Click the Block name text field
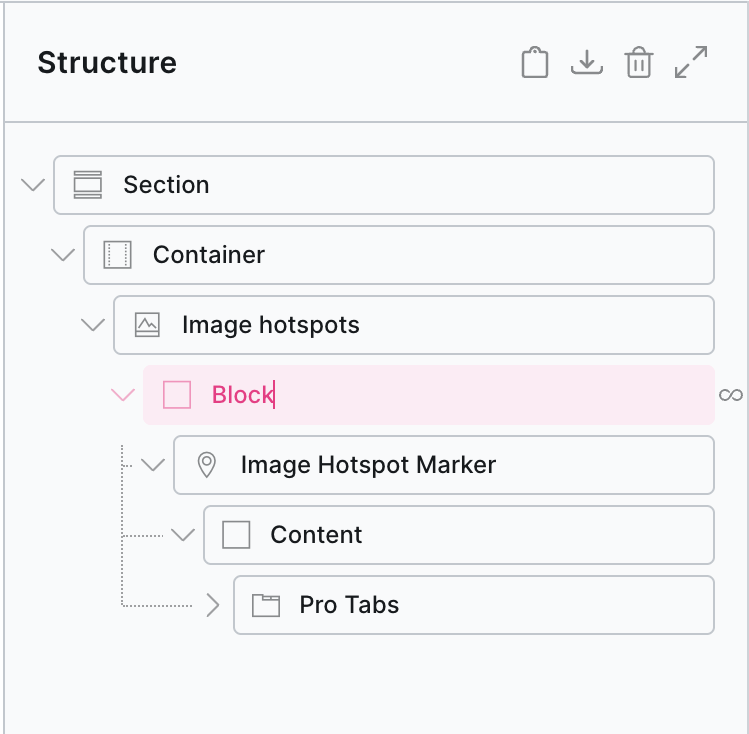 (x=243, y=395)
